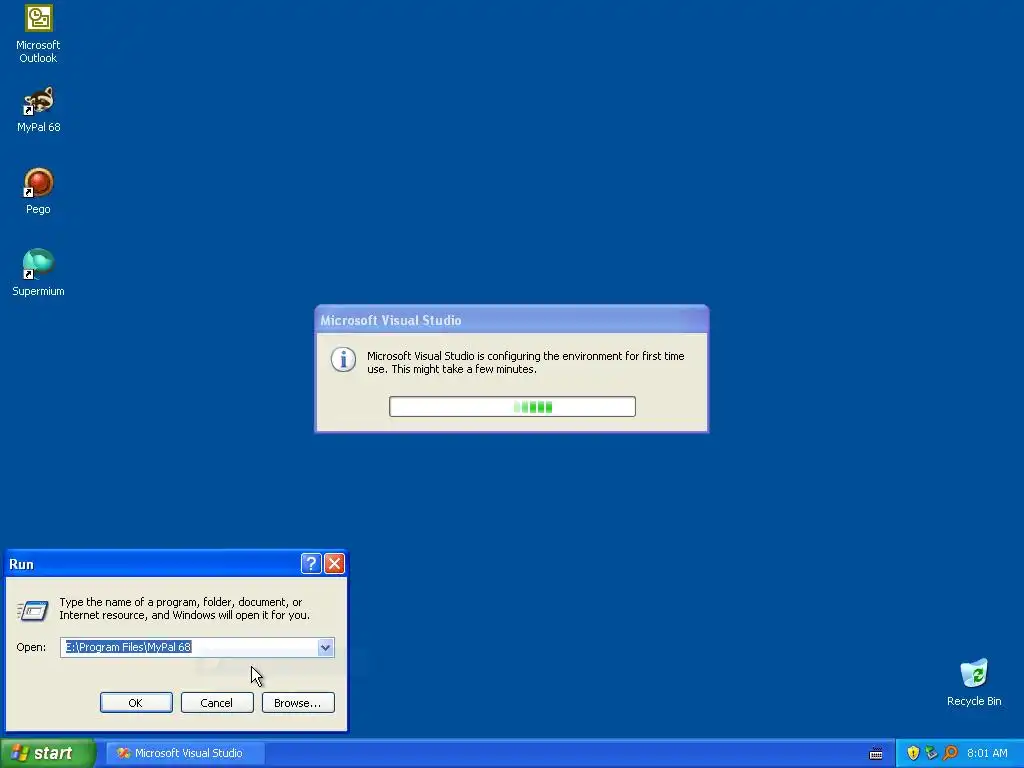Click the on-screen keyboard tray icon
This screenshot has width=1024, height=768.
coord(876,754)
